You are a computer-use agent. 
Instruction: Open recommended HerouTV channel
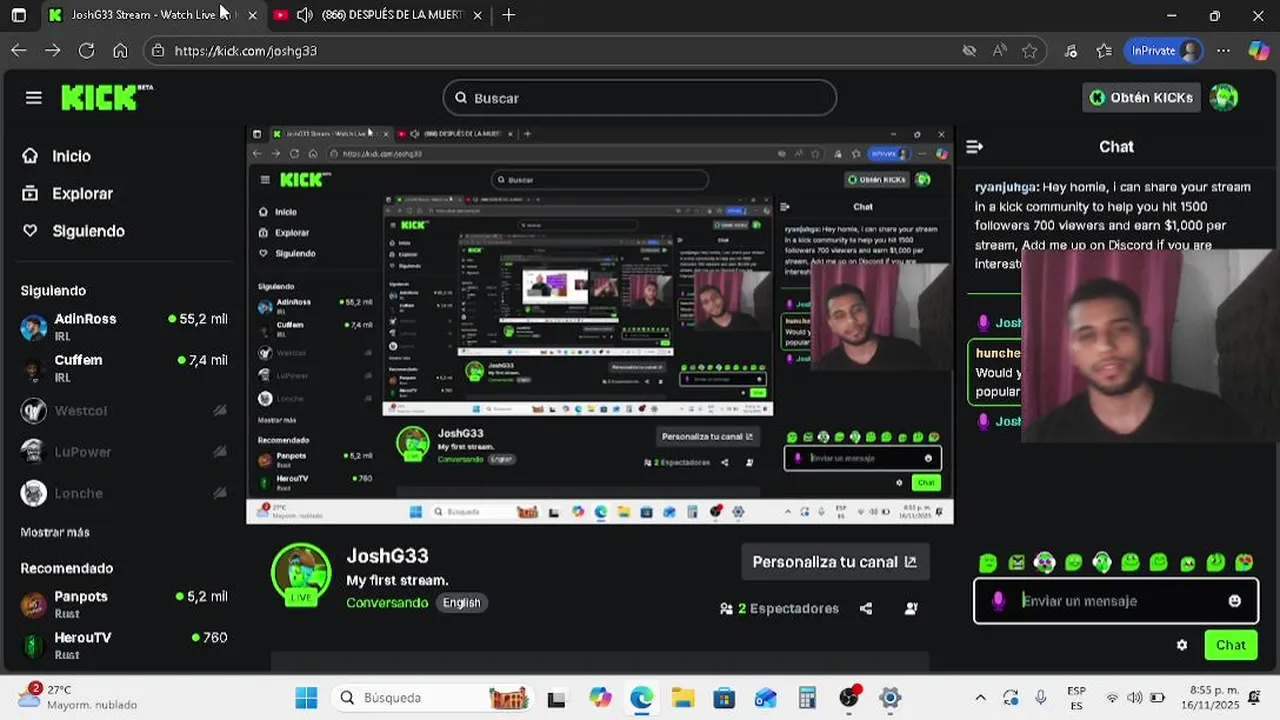124,645
